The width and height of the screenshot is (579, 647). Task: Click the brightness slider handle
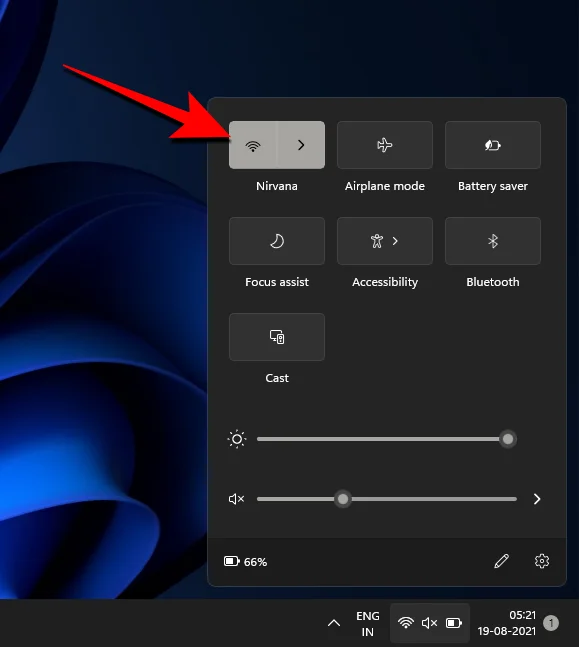[x=508, y=439]
